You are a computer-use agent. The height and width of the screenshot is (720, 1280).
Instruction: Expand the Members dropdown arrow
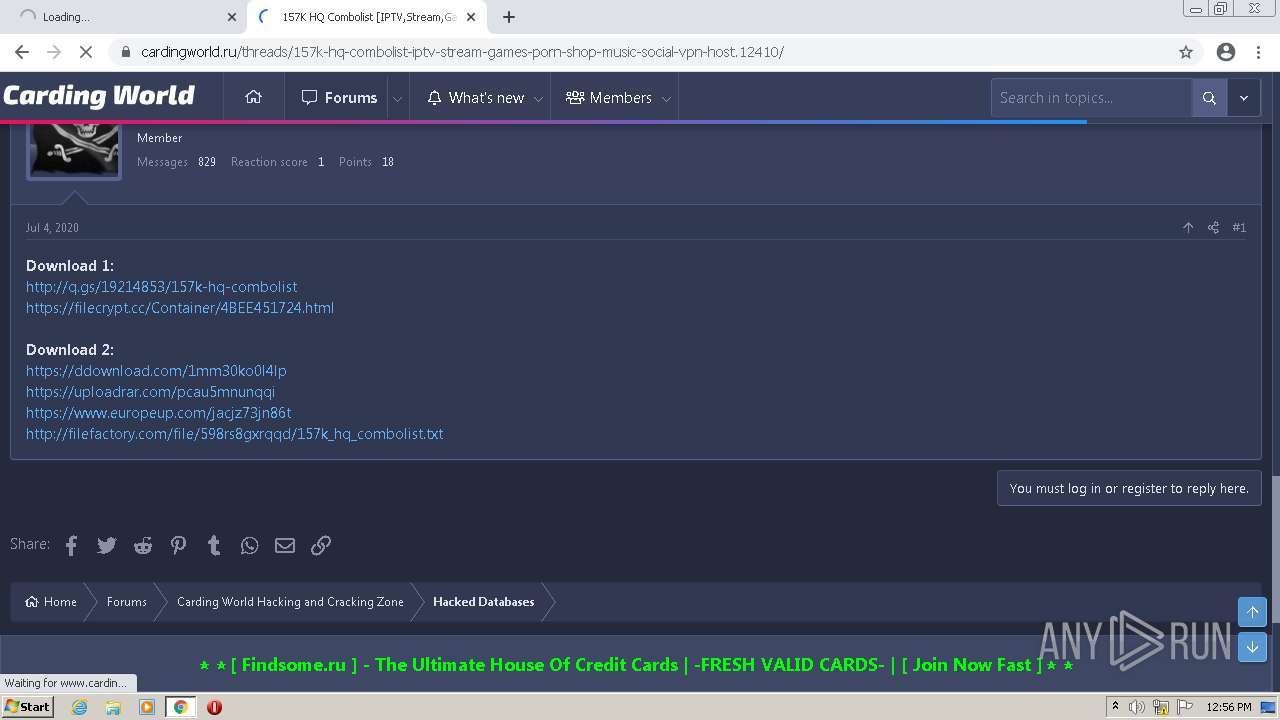pos(666,98)
